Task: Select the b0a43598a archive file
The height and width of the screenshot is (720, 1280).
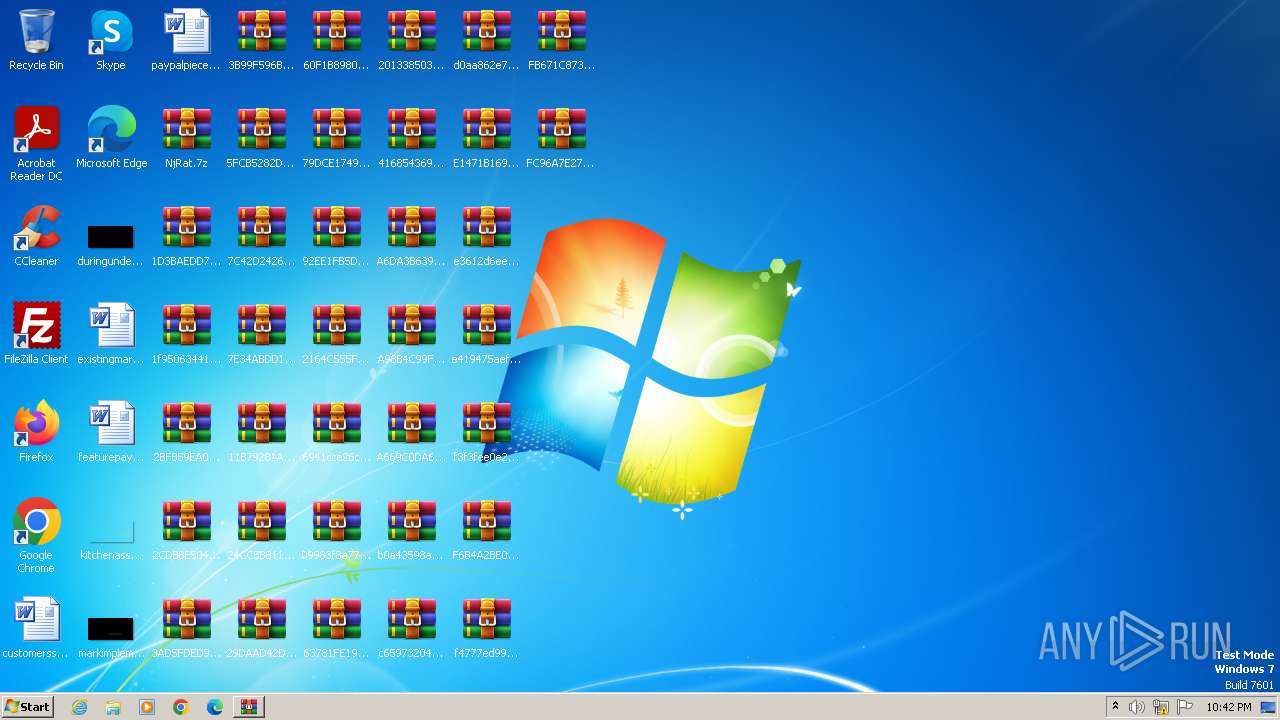Action: tap(411, 530)
